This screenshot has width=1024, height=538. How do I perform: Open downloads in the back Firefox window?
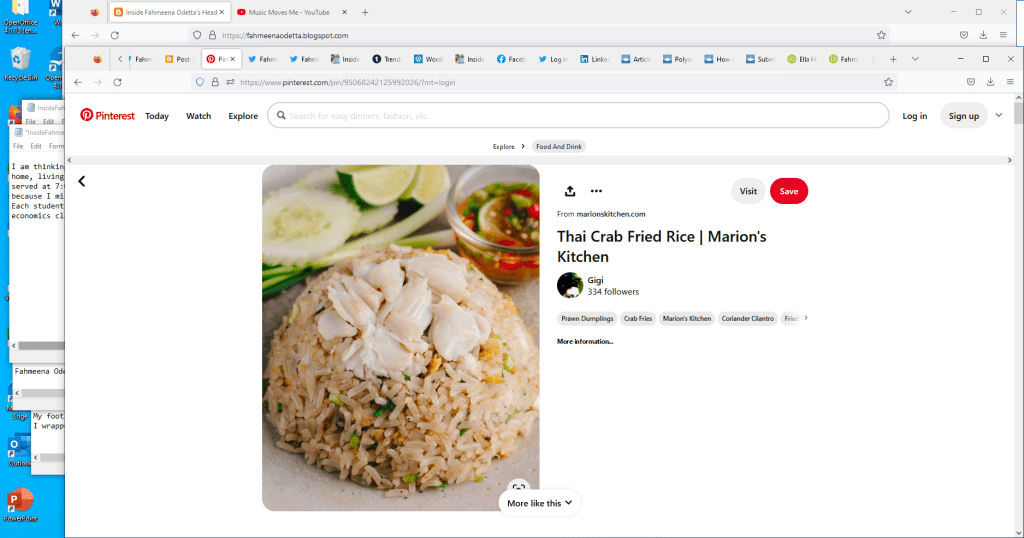pos(983,35)
